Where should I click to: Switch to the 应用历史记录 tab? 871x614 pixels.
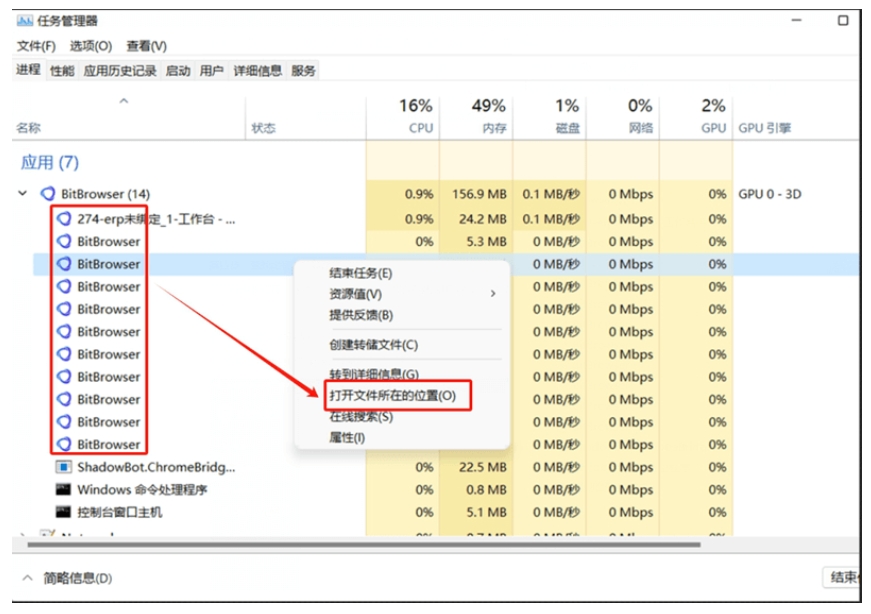(120, 71)
